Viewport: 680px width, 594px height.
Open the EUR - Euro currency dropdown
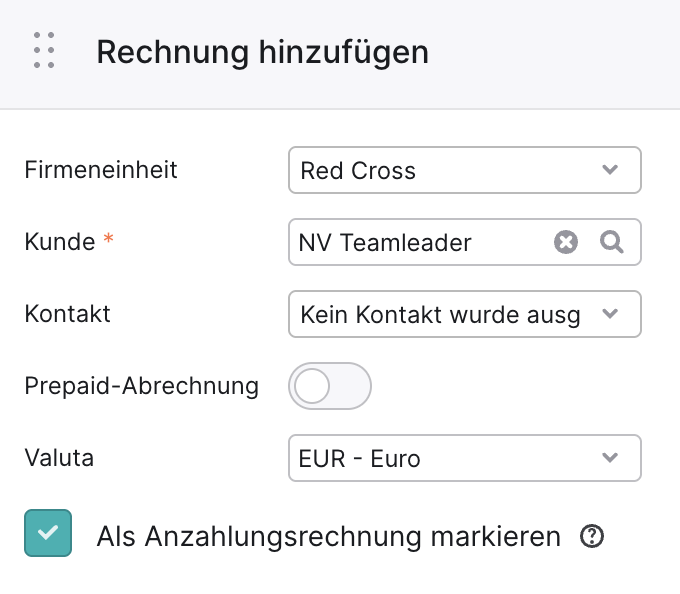click(464, 458)
